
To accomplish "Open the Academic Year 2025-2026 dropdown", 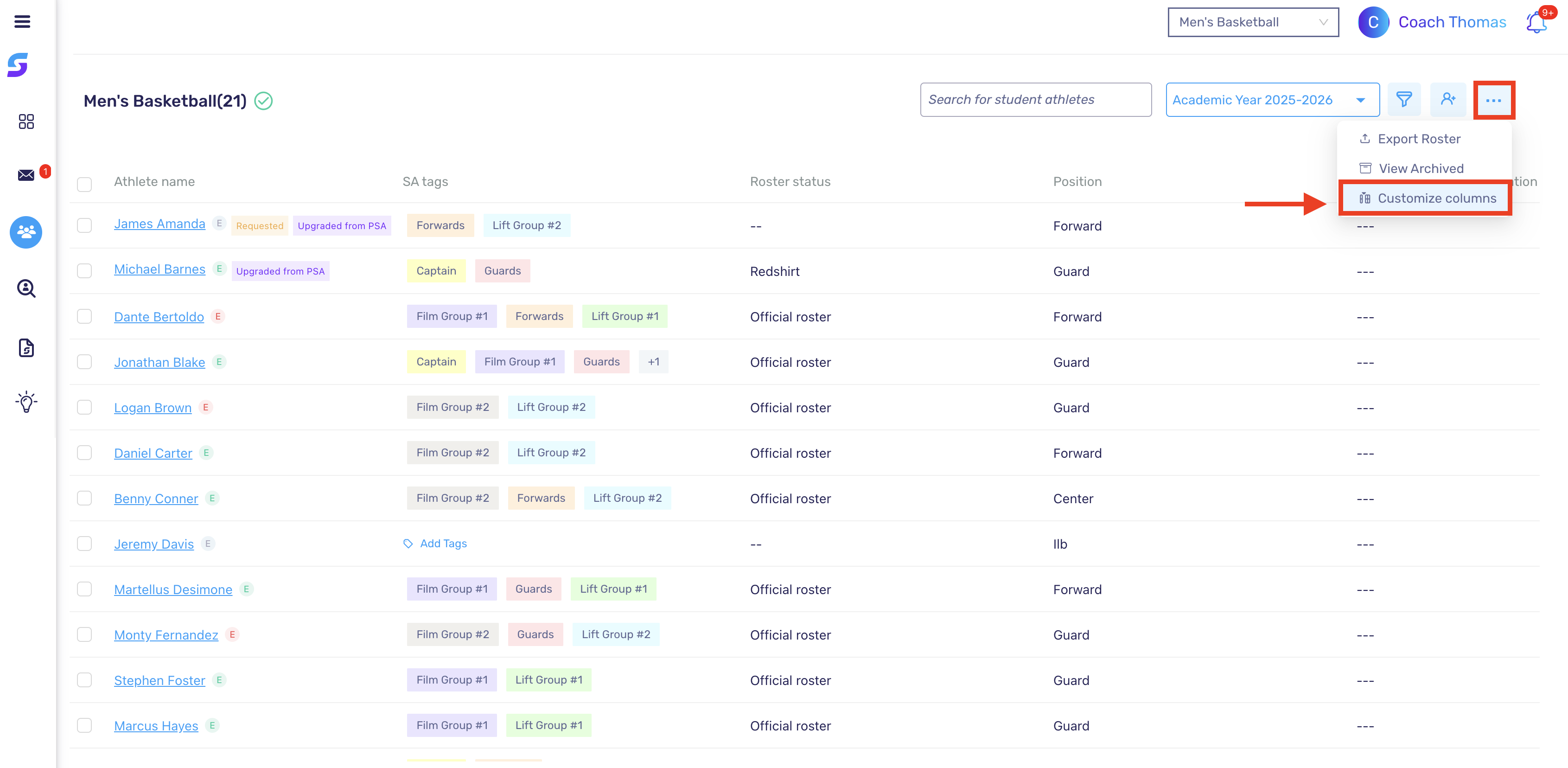I will (x=1272, y=100).
